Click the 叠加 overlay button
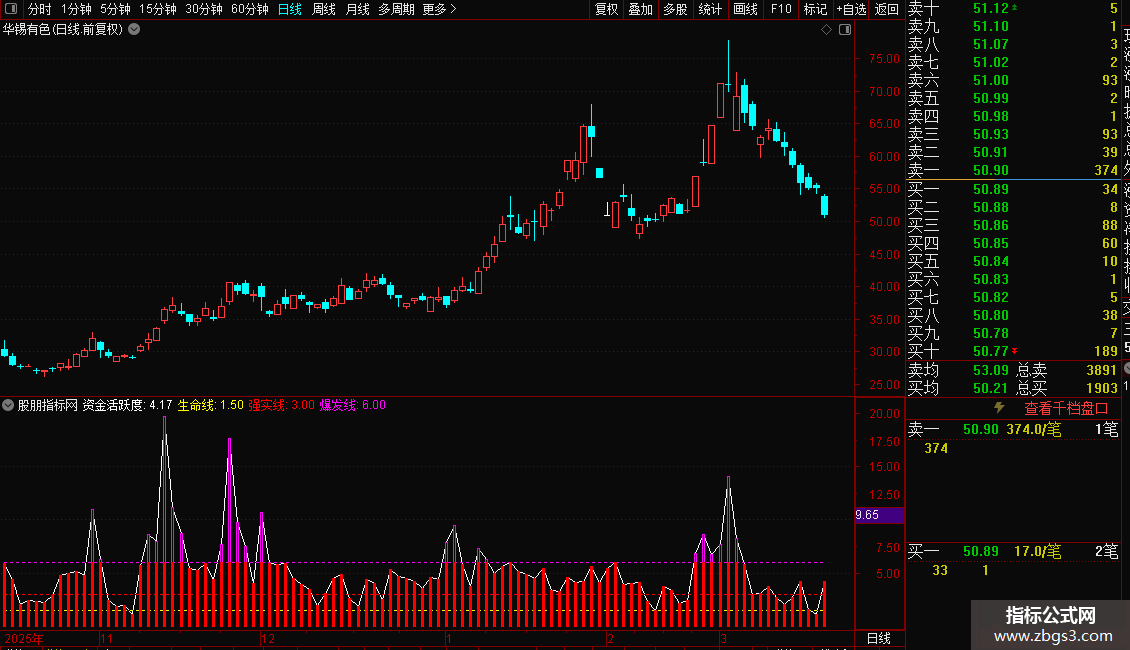1130x650 pixels. click(x=640, y=9)
